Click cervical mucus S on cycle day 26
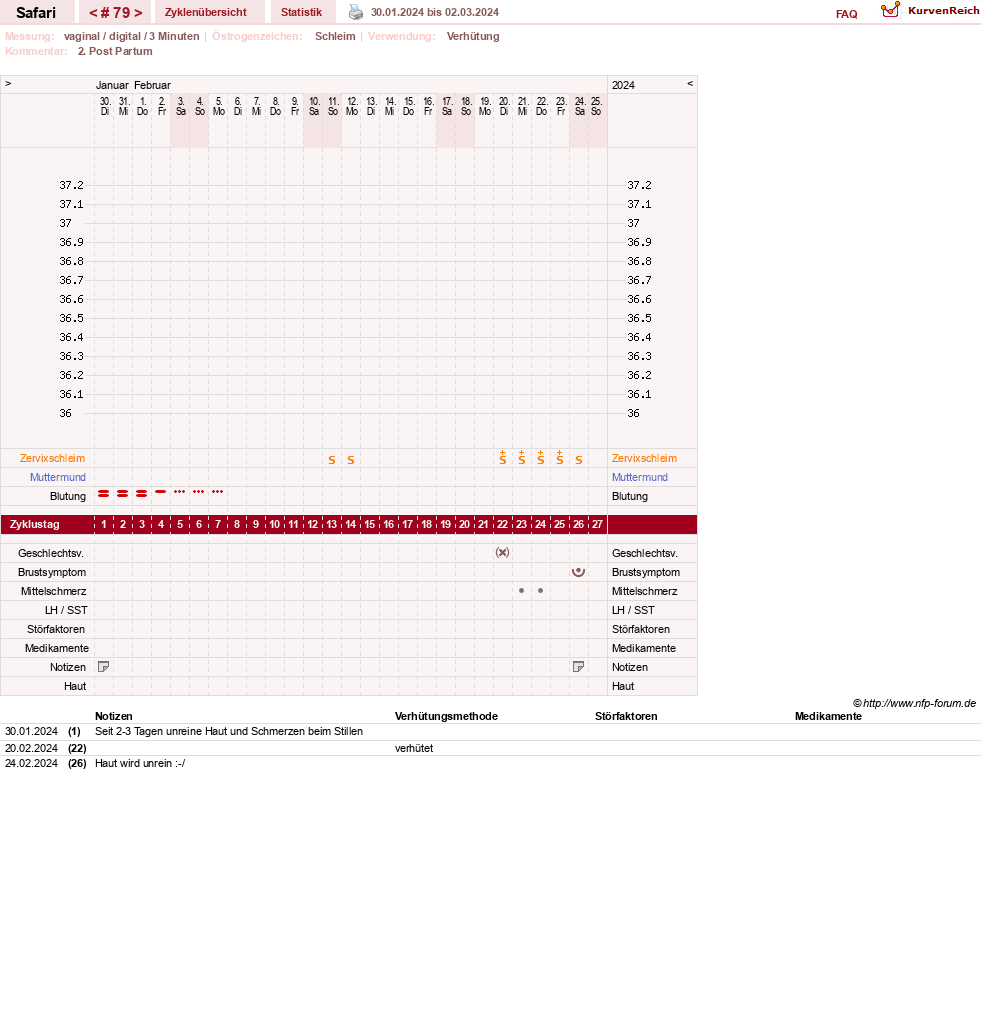Screen dimensions: 981x1015 coord(578,460)
